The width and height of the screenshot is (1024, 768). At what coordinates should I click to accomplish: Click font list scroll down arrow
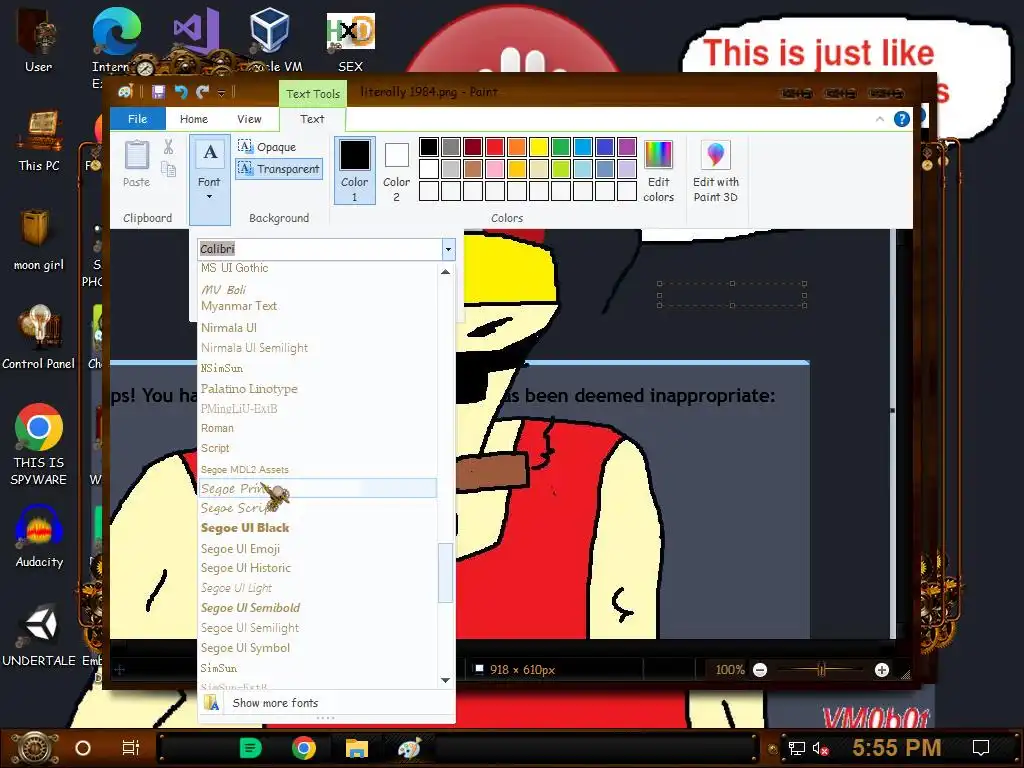(x=445, y=680)
